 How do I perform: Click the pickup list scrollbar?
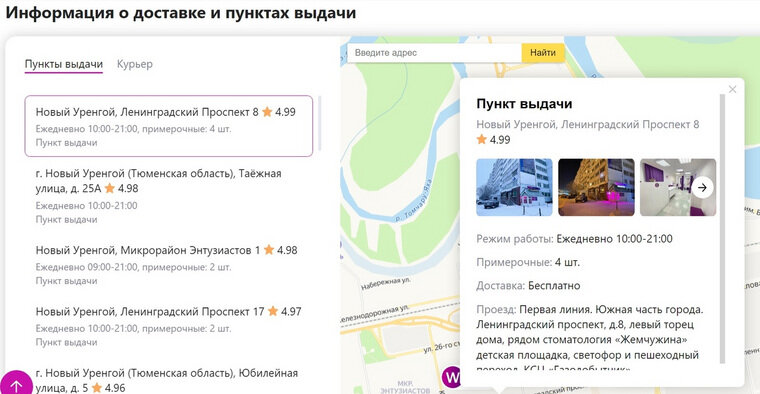(319, 124)
